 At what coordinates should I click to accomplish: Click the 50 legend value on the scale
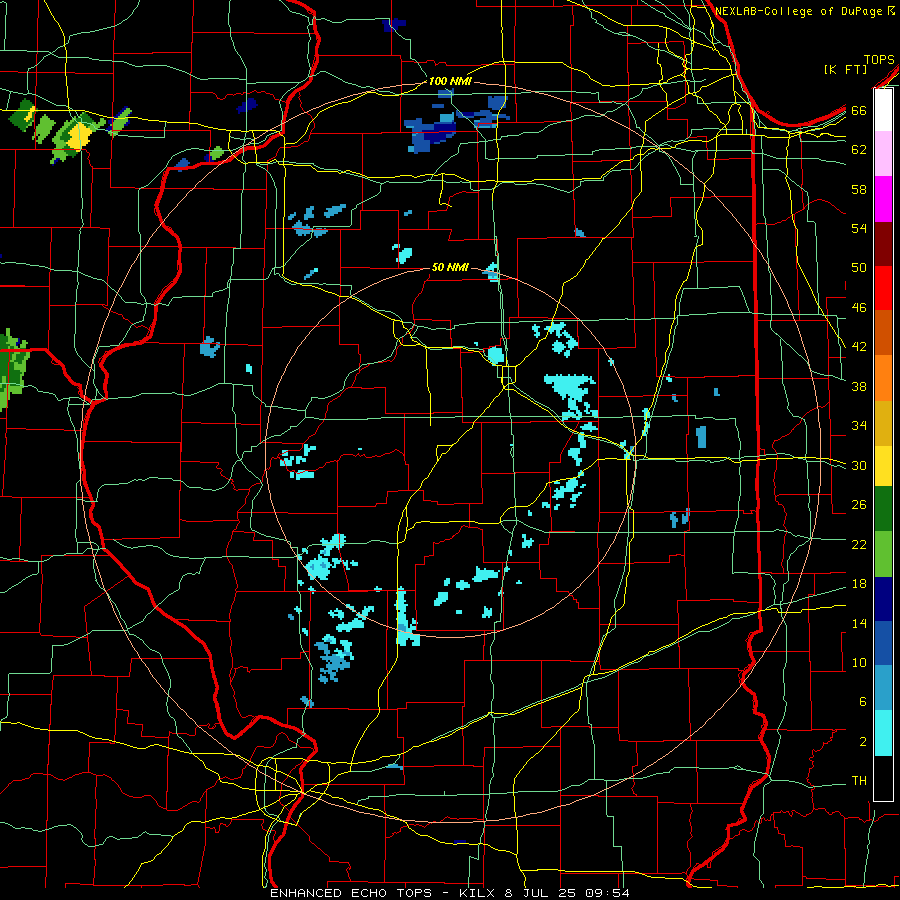tap(859, 268)
